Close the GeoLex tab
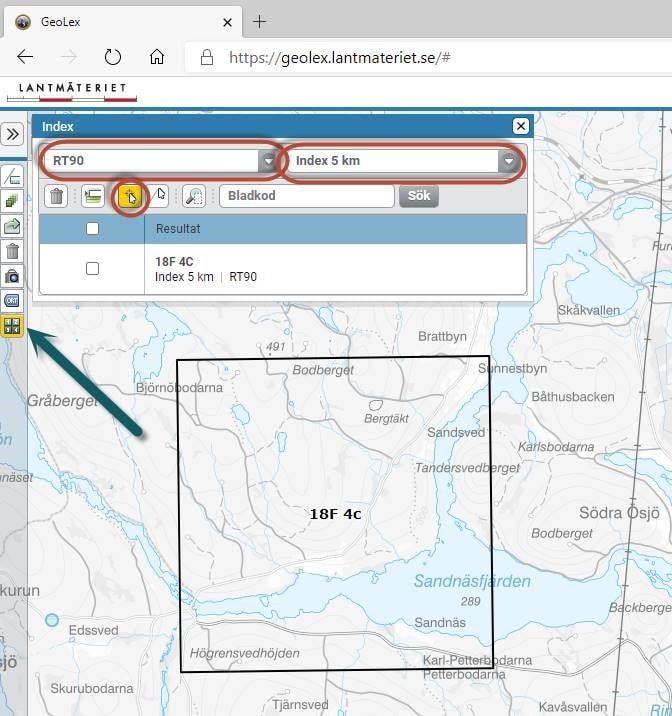Screen dimensions: 672x716 tap(227, 22)
